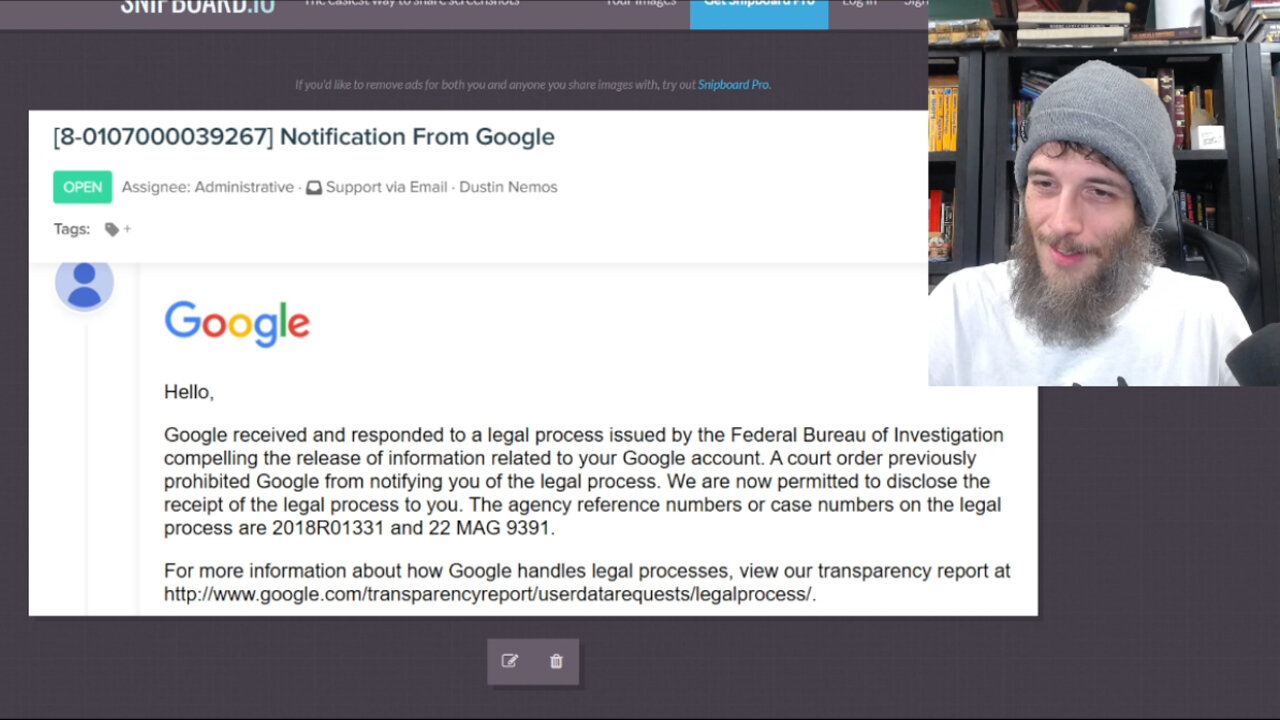Select the Log In navigation link
The image size is (1280, 720).
[859, 4]
